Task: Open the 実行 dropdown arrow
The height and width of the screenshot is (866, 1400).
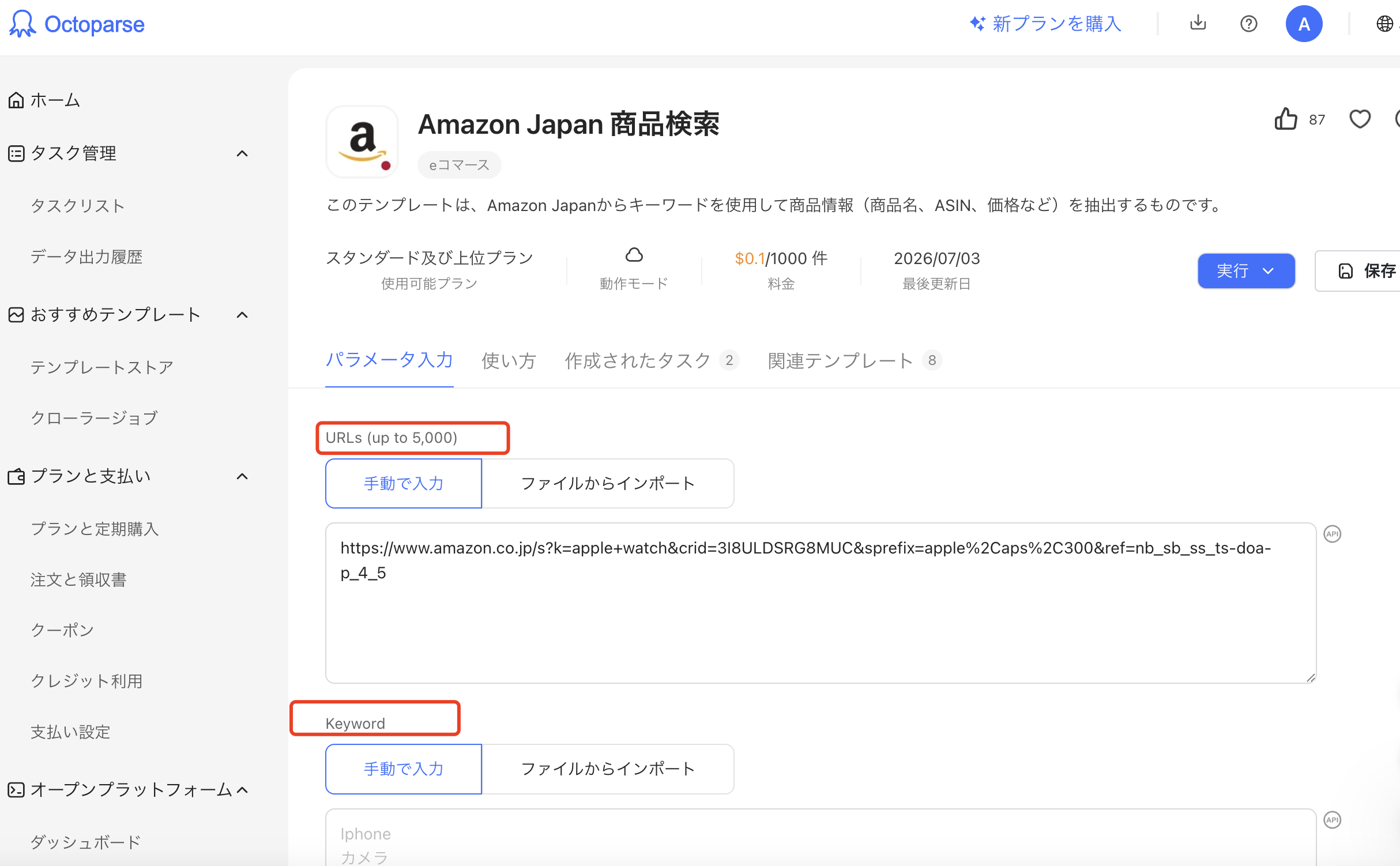Action: (x=1268, y=271)
